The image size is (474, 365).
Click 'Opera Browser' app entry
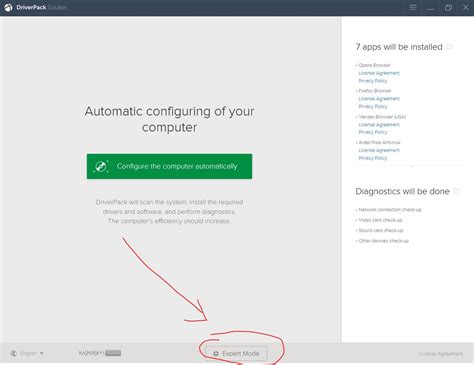[x=374, y=65]
